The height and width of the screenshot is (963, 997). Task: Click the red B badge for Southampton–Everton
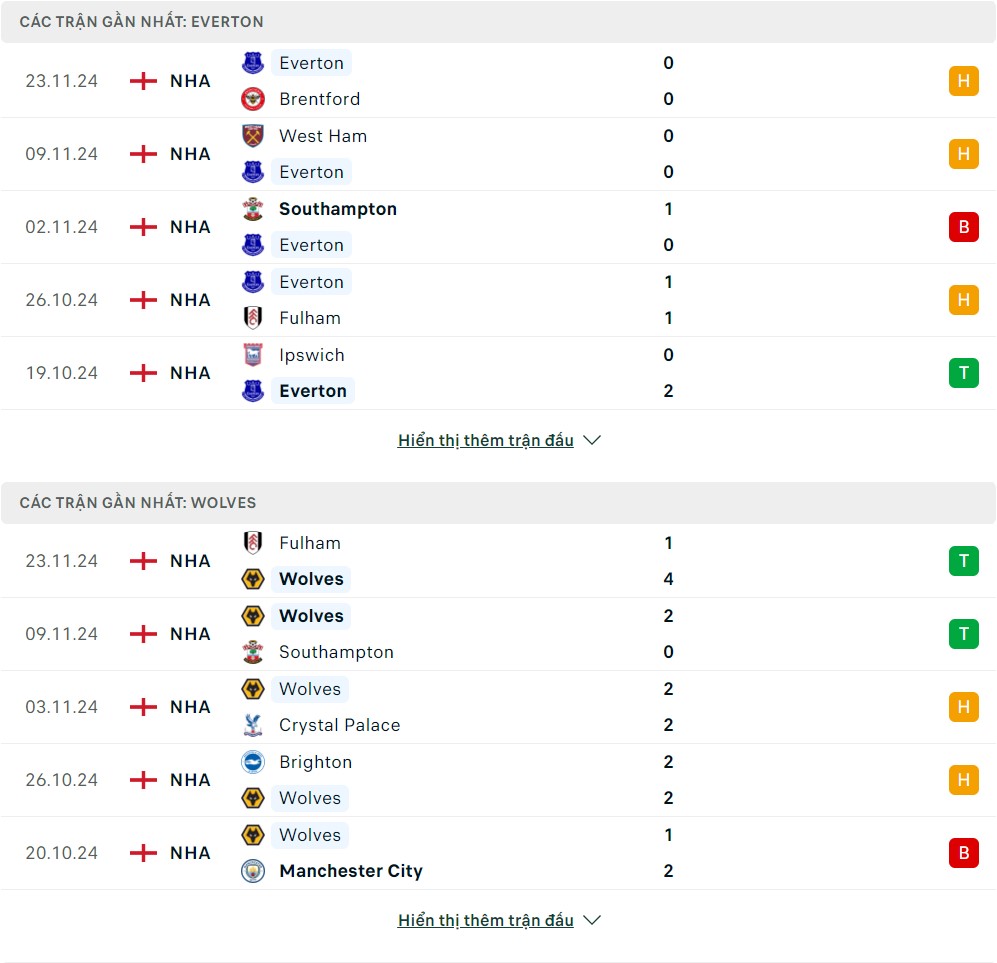coord(963,227)
